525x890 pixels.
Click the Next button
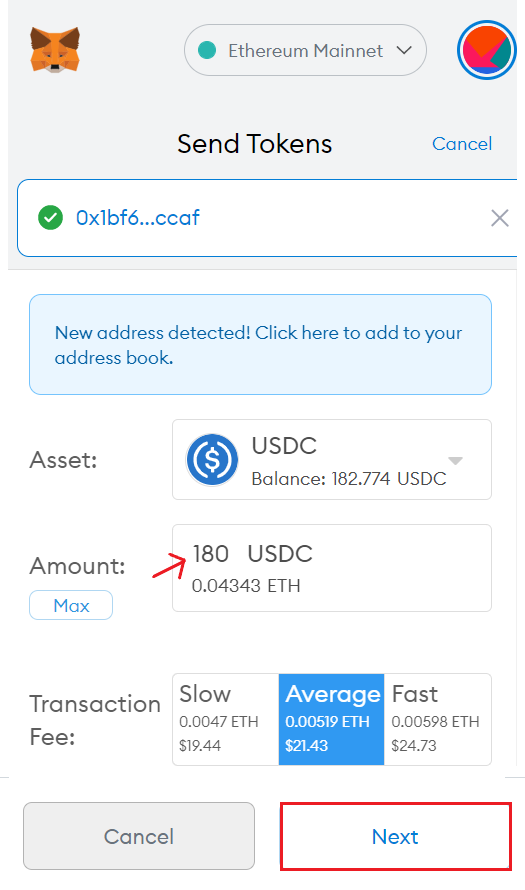click(396, 836)
